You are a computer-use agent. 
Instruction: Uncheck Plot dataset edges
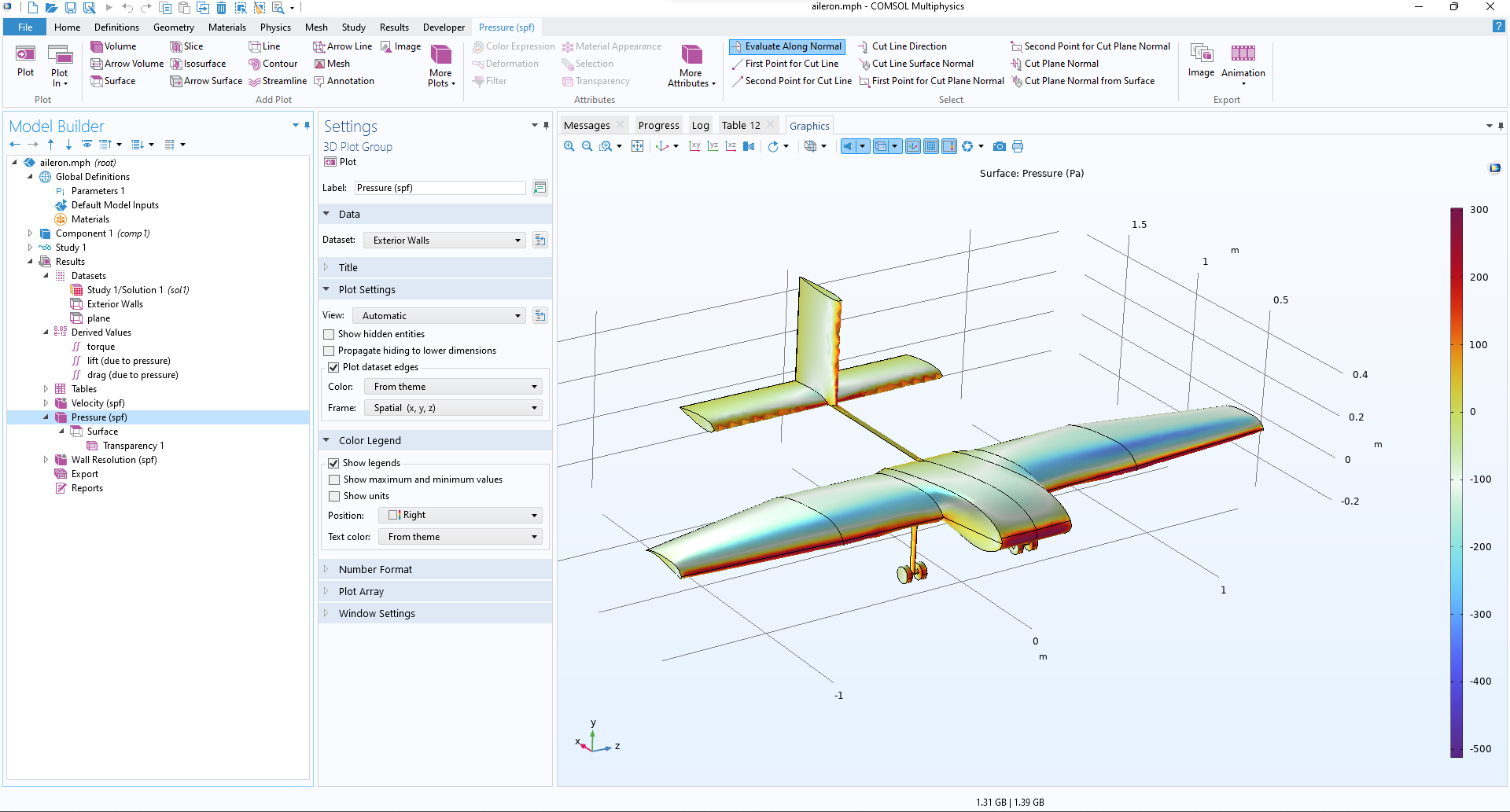333,367
